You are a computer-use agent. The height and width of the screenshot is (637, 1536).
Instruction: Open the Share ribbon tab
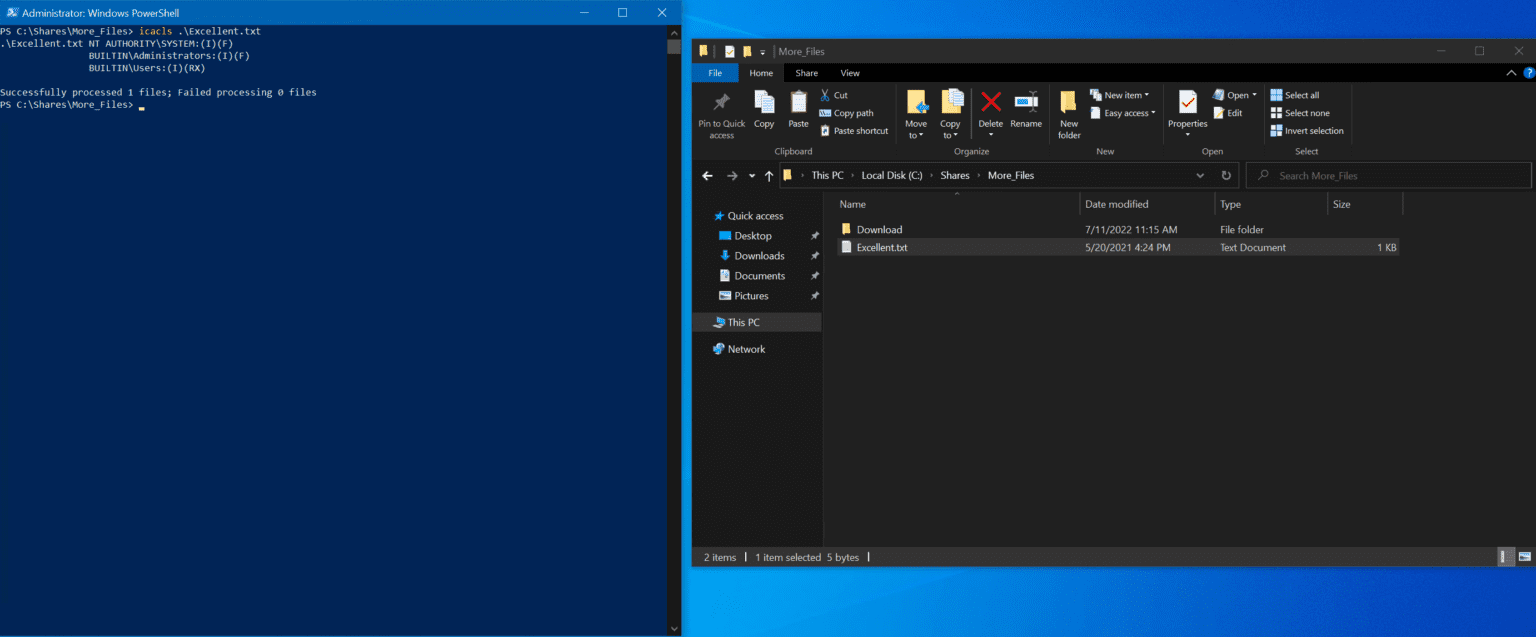click(x=806, y=73)
